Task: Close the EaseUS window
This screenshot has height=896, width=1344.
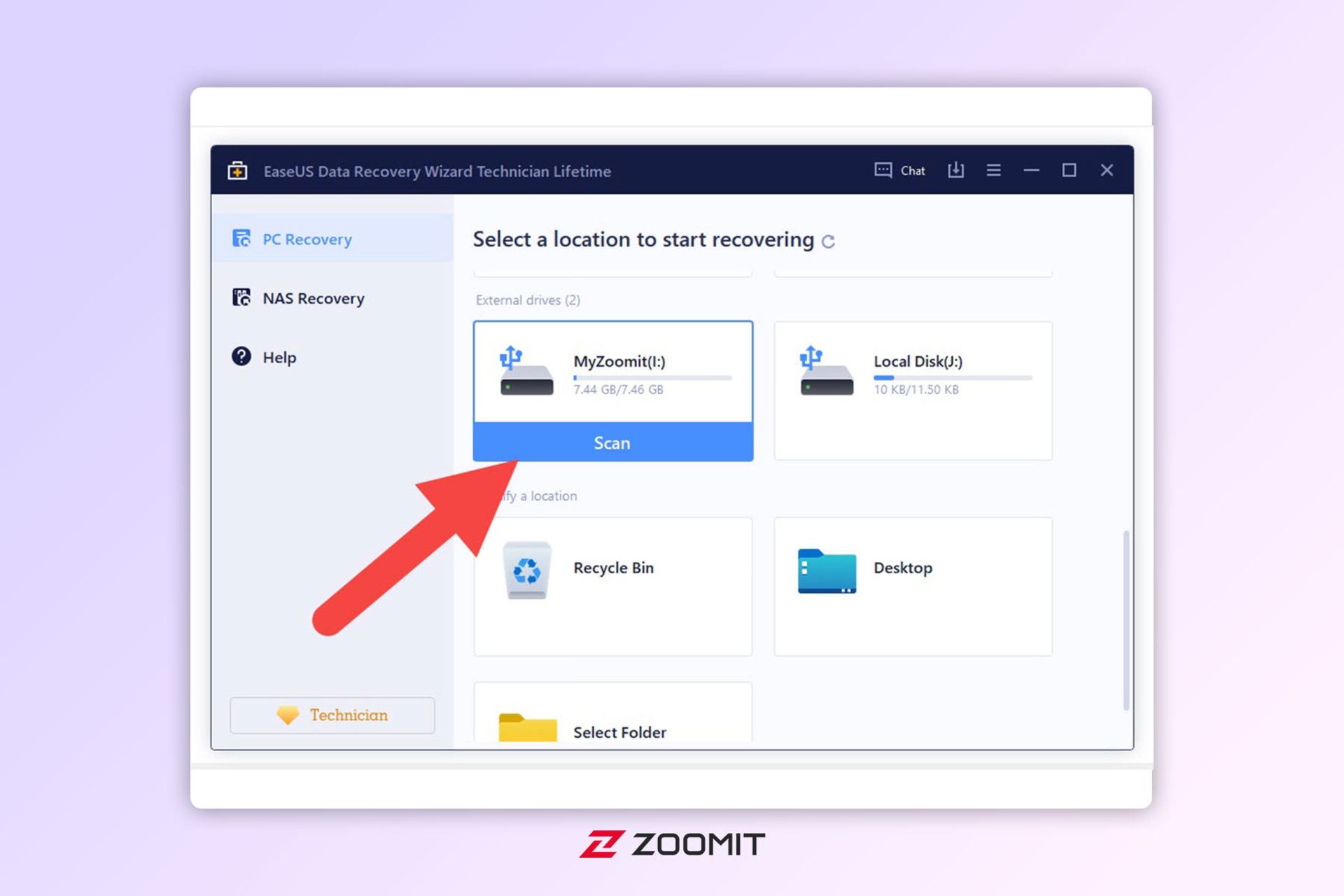Action: tap(1107, 170)
